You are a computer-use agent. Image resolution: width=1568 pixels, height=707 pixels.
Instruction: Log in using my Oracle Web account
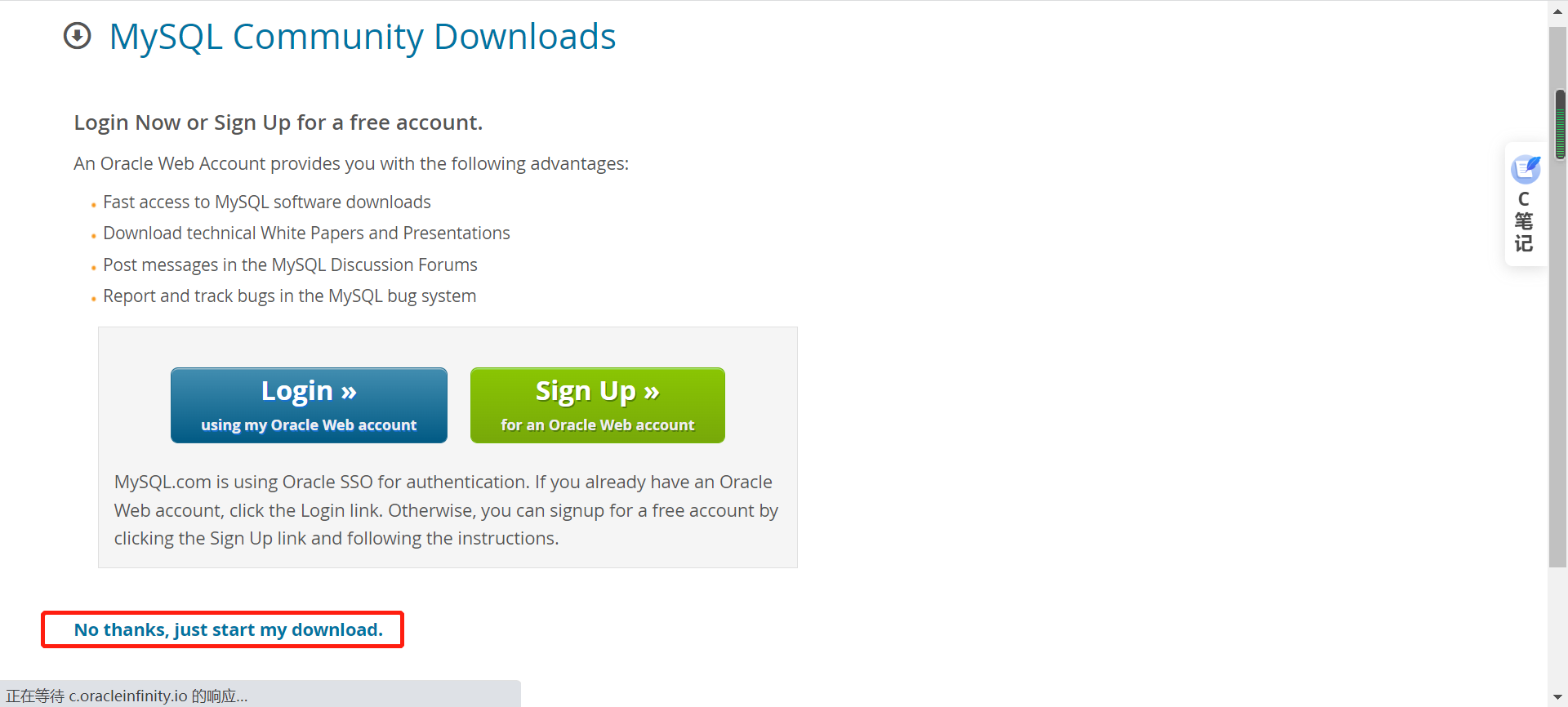click(x=309, y=405)
